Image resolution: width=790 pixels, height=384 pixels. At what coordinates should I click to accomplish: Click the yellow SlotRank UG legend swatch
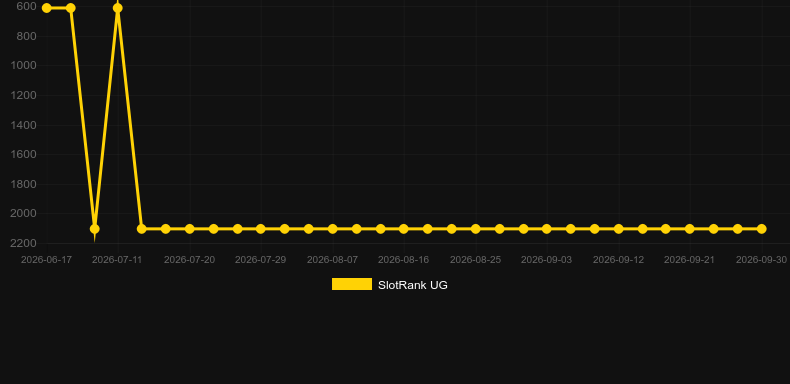[x=352, y=284]
